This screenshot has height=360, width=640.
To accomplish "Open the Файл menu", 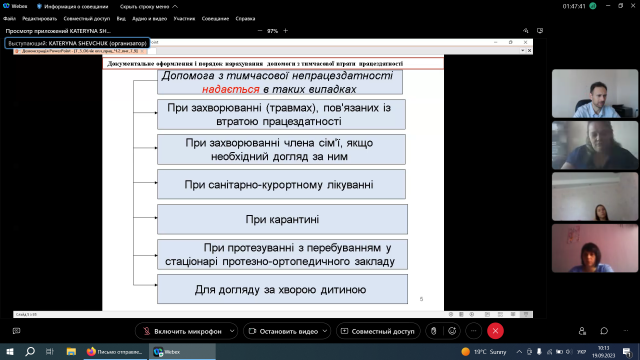I will point(9,19).
